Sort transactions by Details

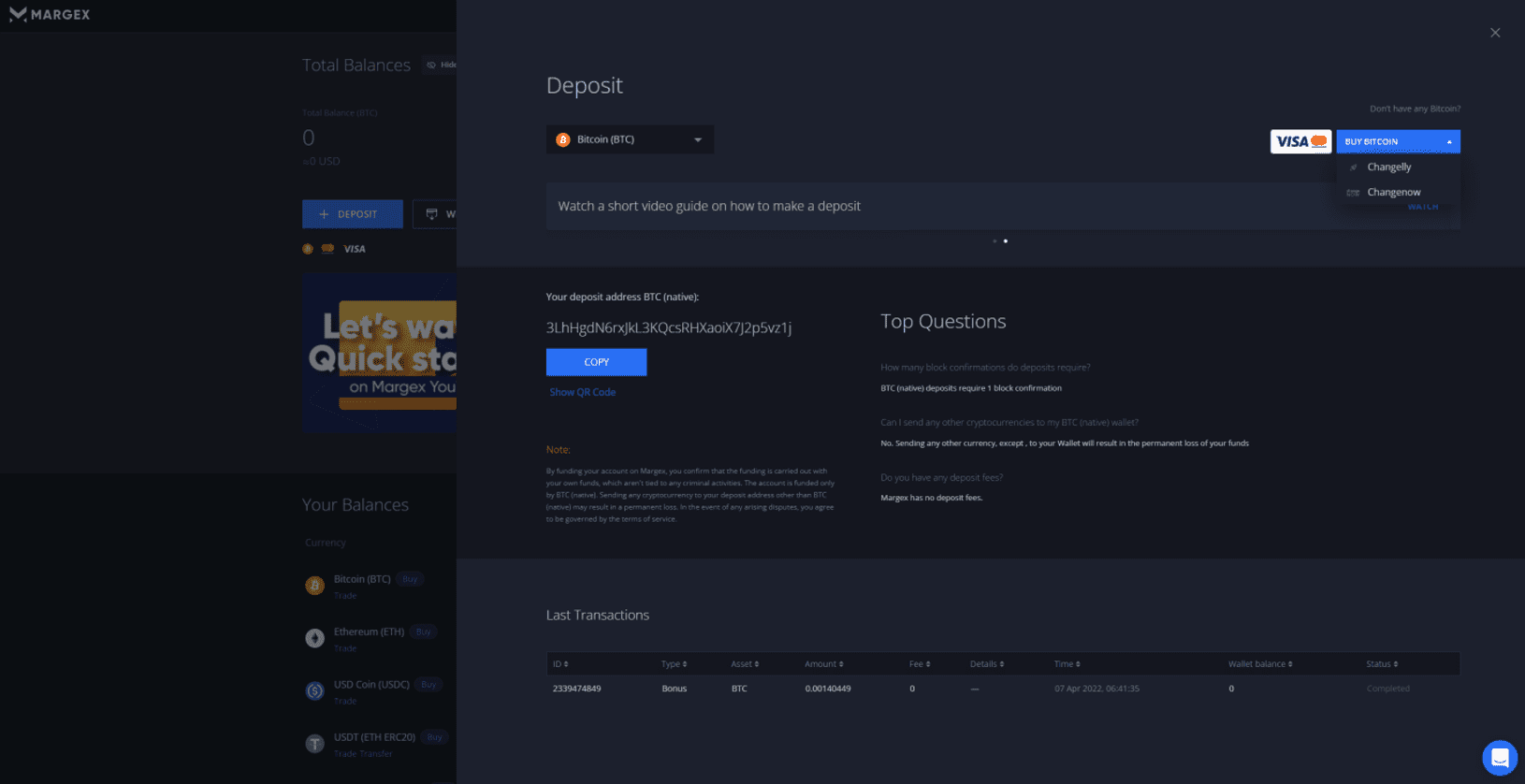point(987,664)
